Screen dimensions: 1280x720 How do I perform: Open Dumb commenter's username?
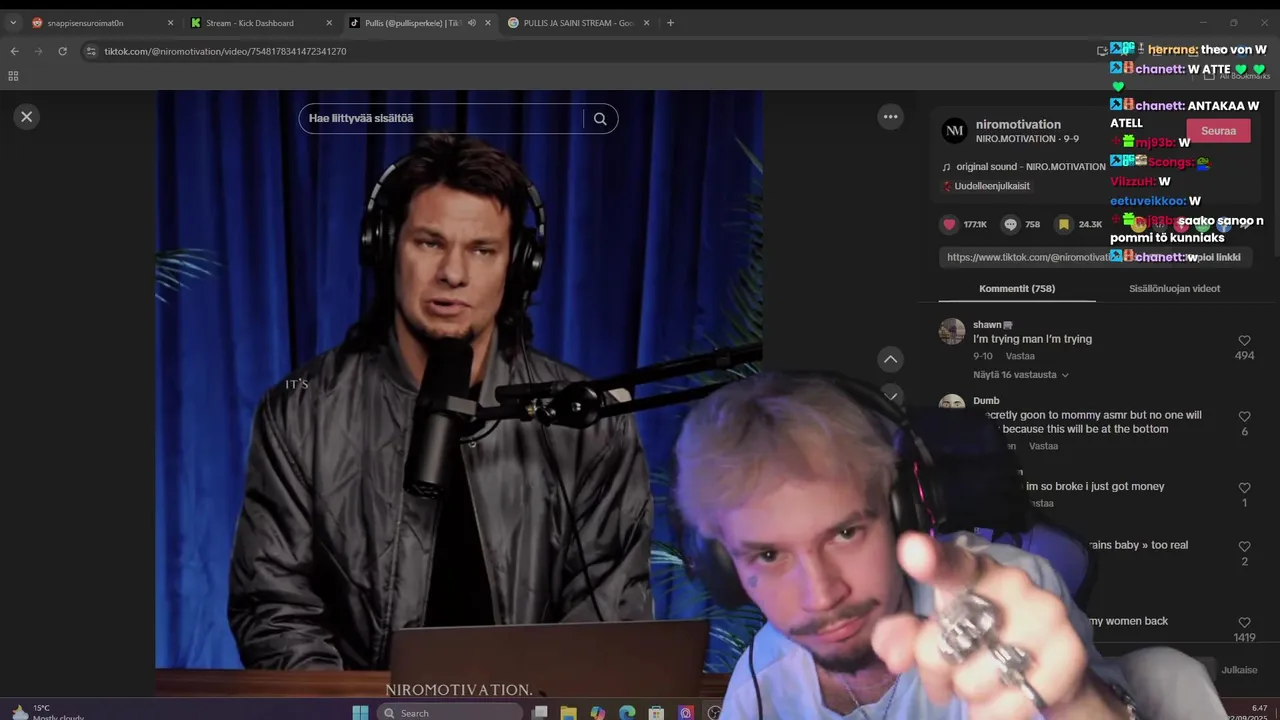click(986, 401)
